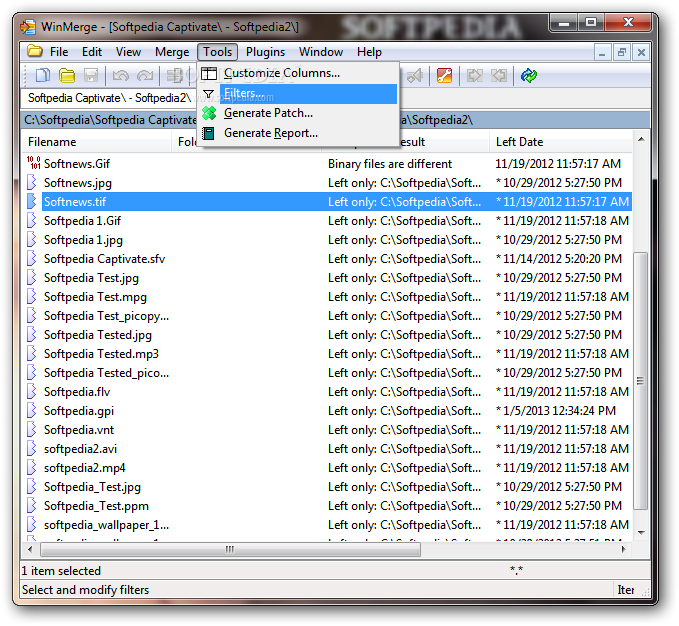Select the Softpedia_Test.ppm file
This screenshot has width=679, height=626.
coord(96,506)
